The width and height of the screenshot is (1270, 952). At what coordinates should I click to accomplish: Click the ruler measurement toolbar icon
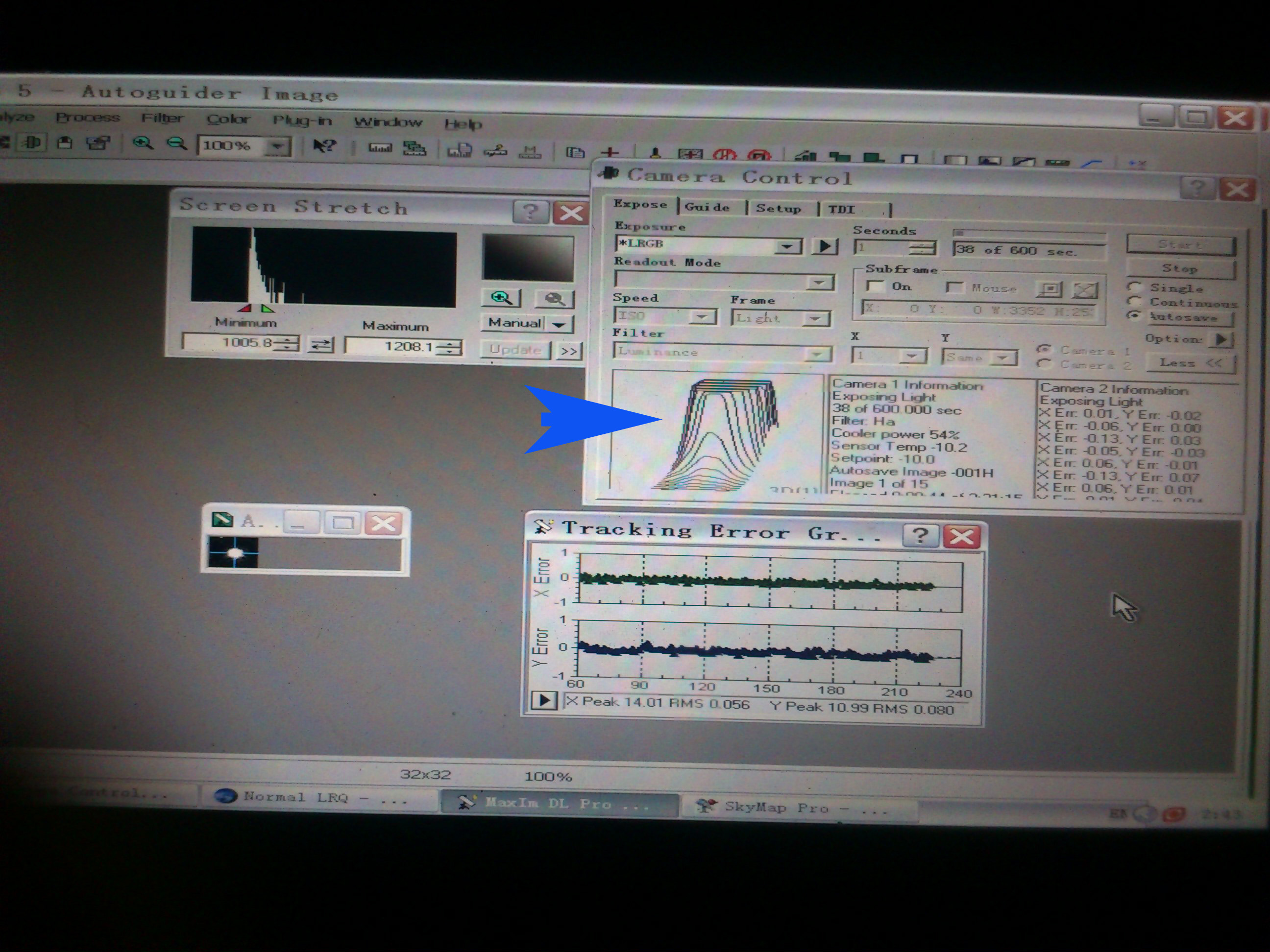[x=380, y=148]
